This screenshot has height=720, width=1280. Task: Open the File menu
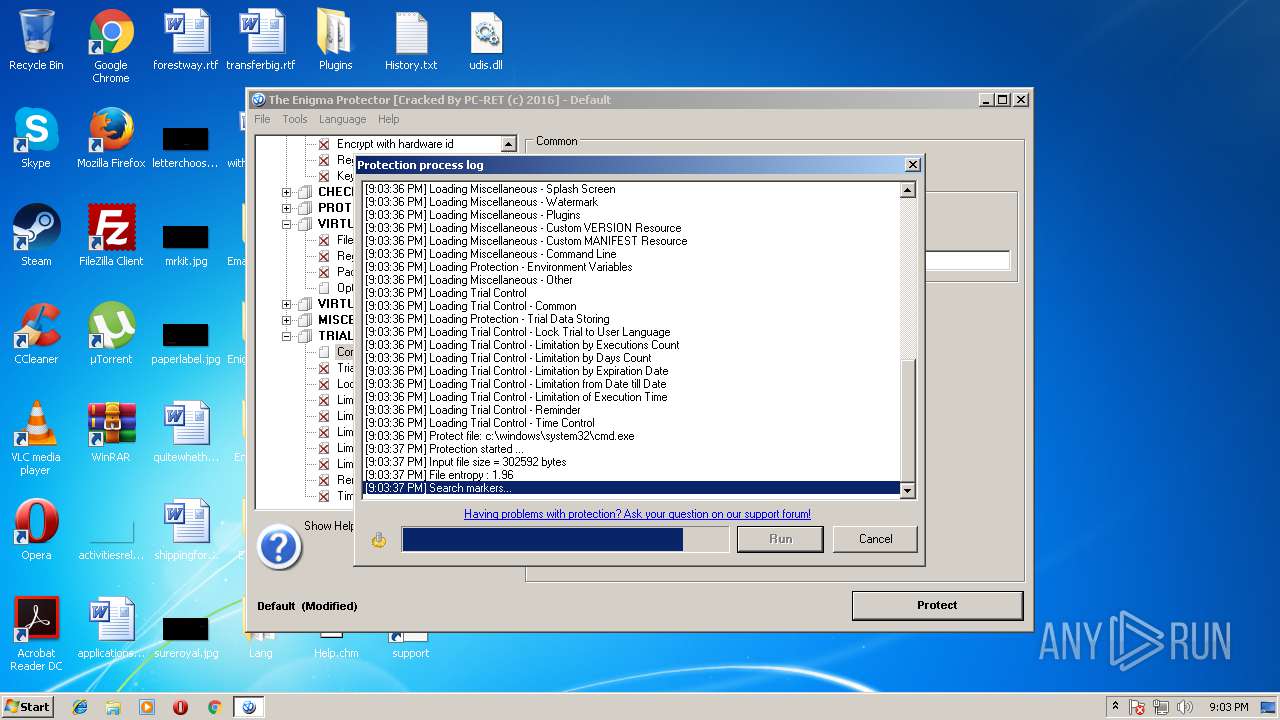click(262, 119)
